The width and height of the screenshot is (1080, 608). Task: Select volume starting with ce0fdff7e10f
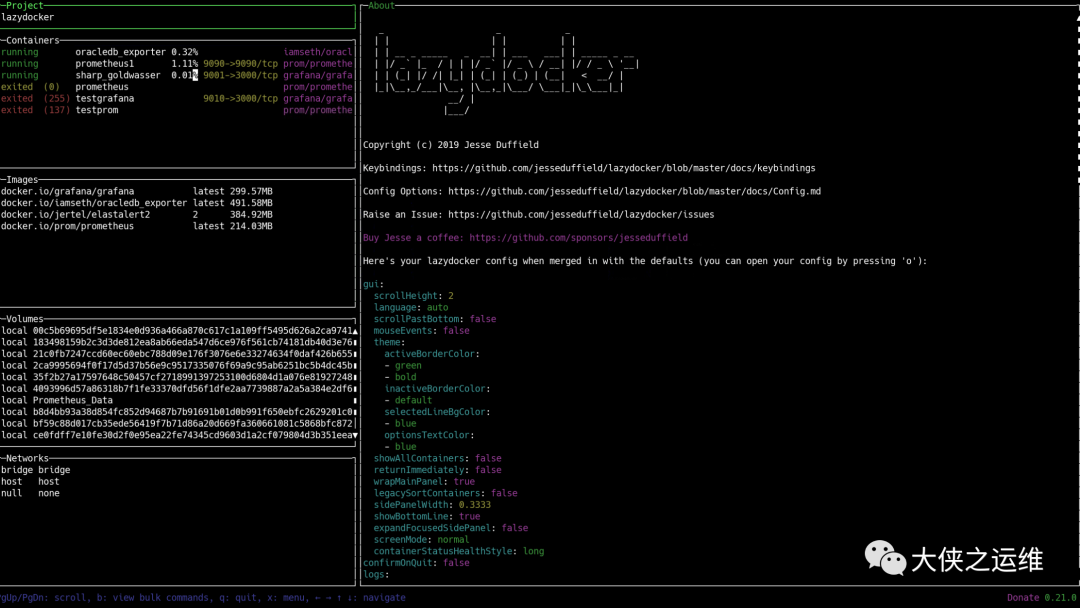click(x=176, y=435)
